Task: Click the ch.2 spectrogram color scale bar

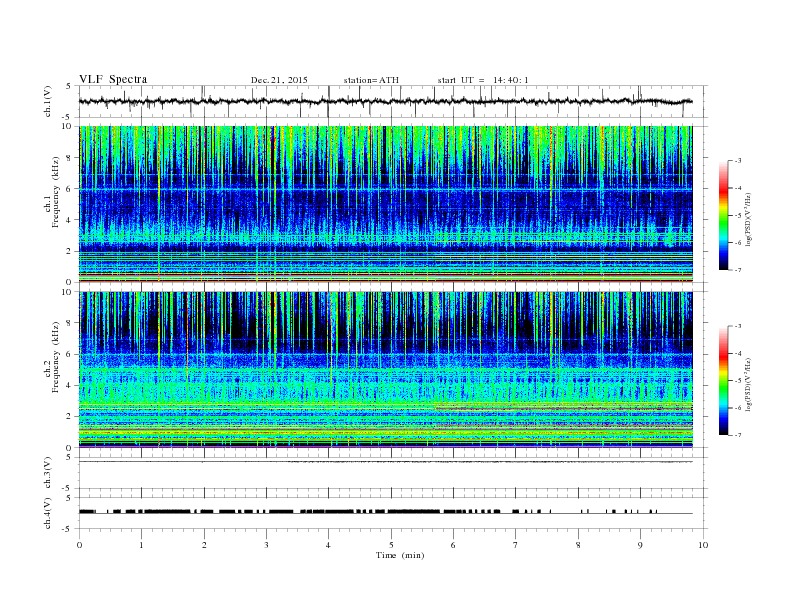Action: (x=724, y=381)
